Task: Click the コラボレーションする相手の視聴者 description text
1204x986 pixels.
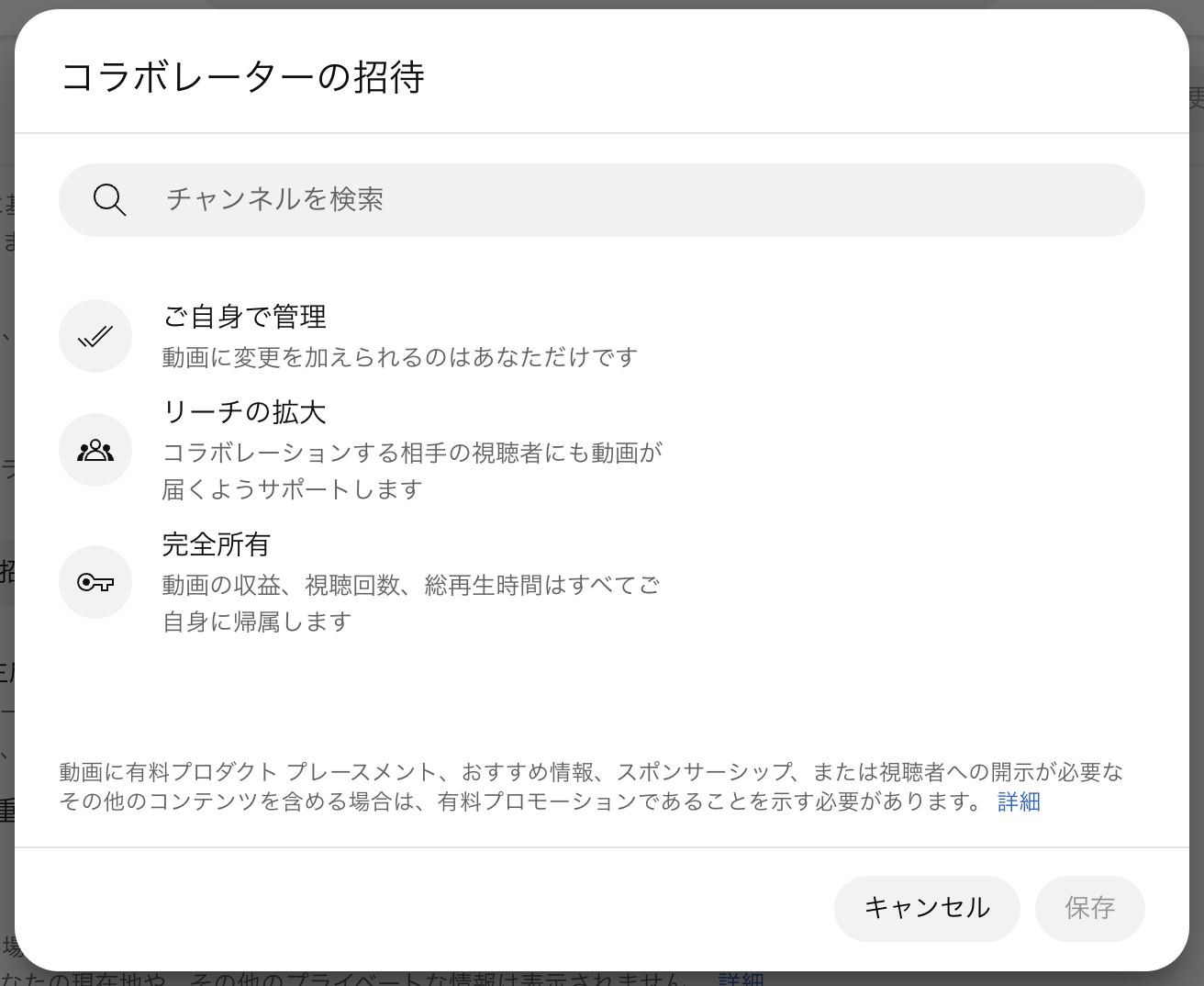Action: pyautogui.click(x=412, y=453)
